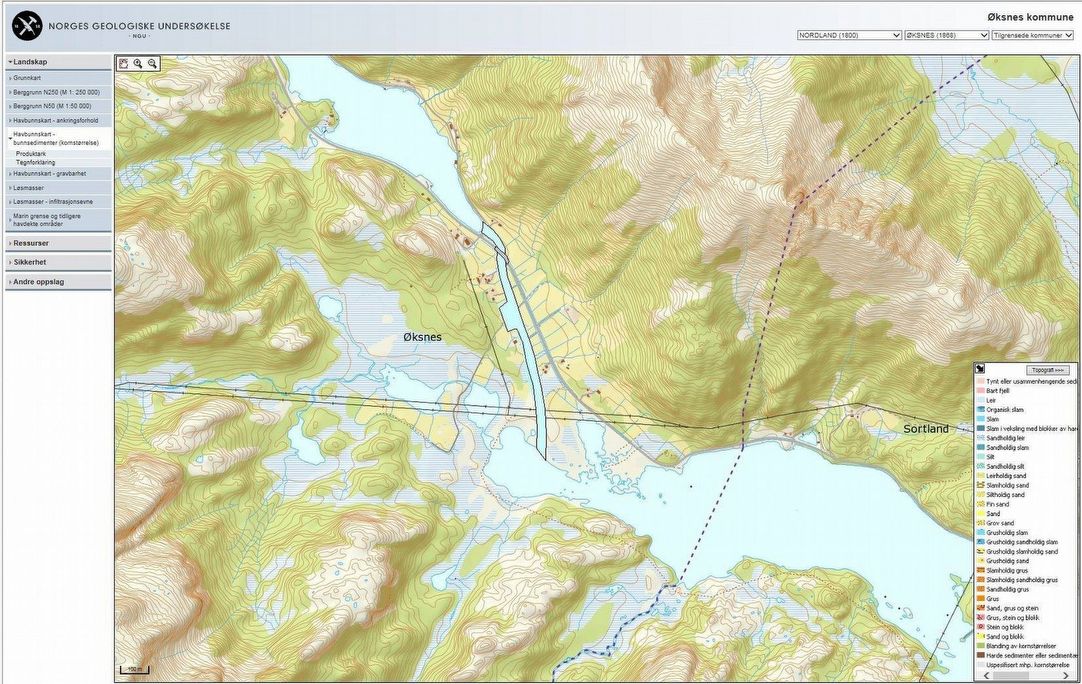Click the zoom in magnifier tool
Image resolution: width=1082 pixels, height=684 pixels.
point(138,63)
